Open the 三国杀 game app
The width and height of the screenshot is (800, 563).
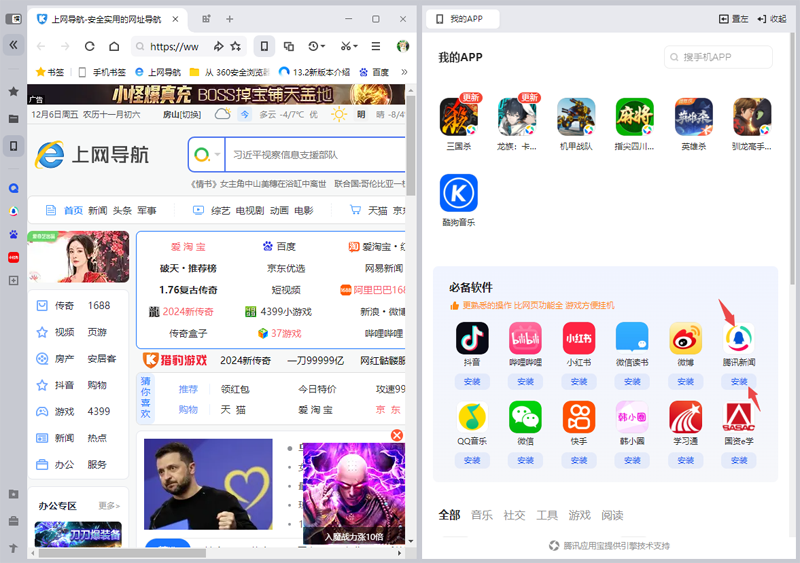(459, 117)
